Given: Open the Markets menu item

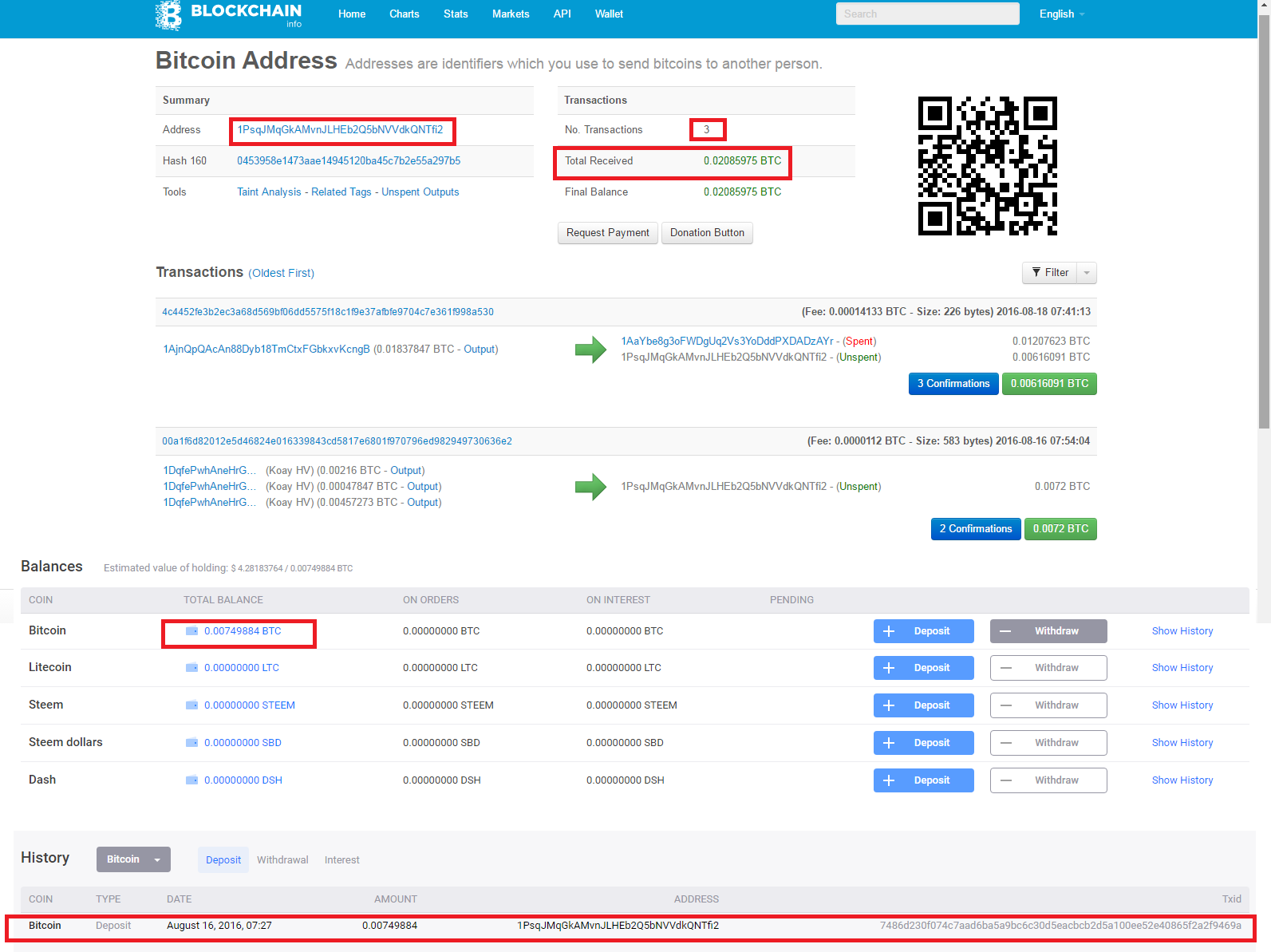Looking at the screenshot, I should click(x=511, y=14).
